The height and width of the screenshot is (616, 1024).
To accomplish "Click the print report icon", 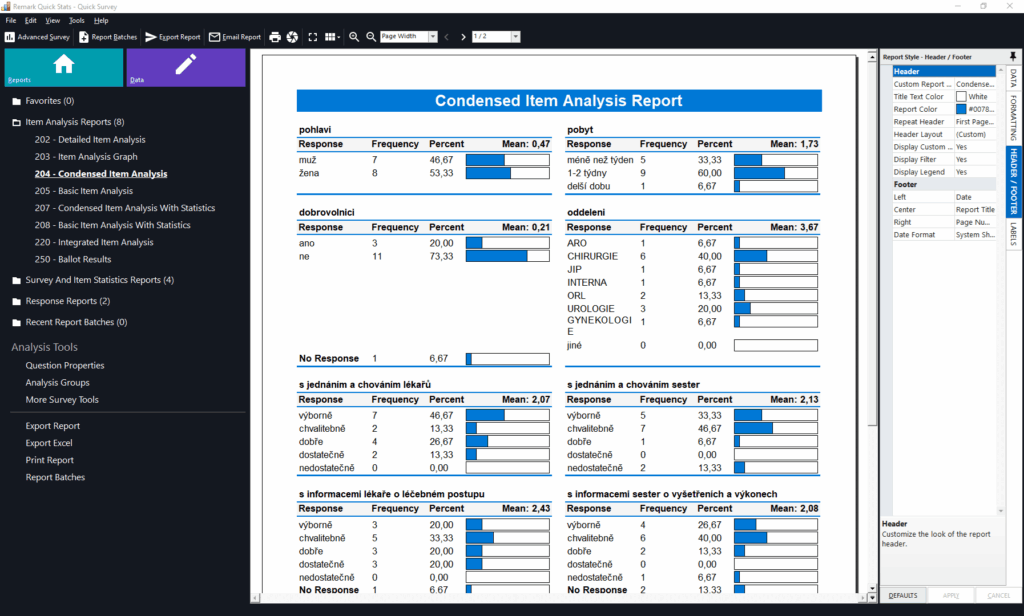I will click(x=275, y=37).
